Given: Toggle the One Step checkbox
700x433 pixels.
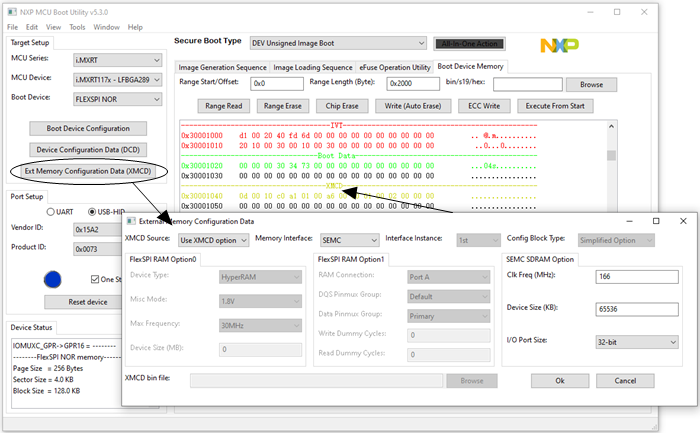Looking at the screenshot, I should pyautogui.click(x=95, y=279).
